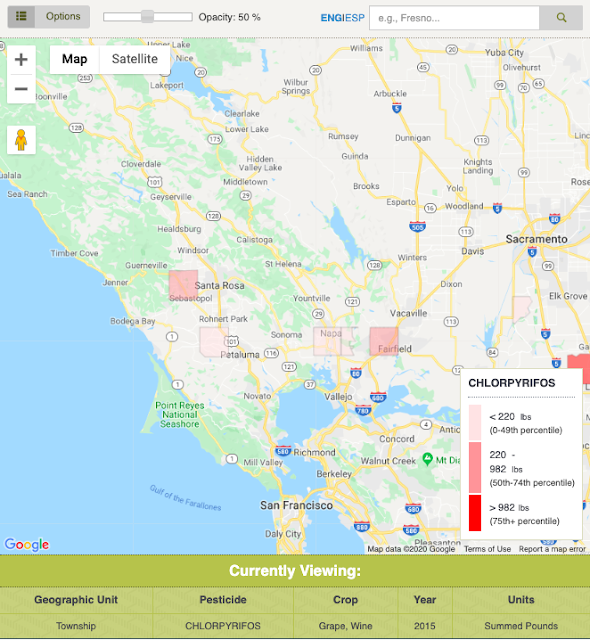This screenshot has width=590, height=640.
Task: Open the Google logo link
Action: click(x=27, y=544)
